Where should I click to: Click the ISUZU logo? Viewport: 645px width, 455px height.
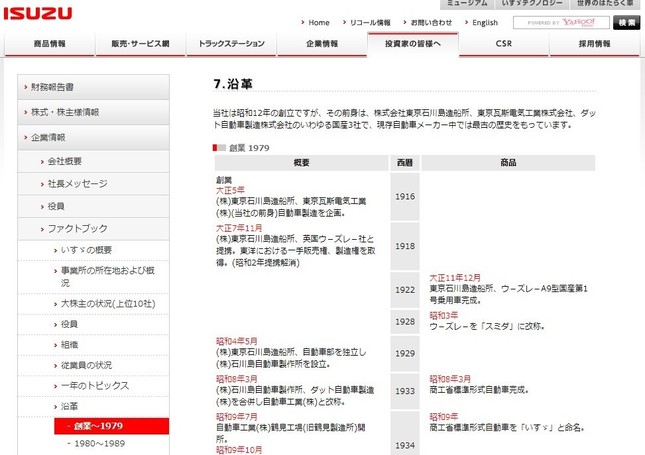point(36,13)
